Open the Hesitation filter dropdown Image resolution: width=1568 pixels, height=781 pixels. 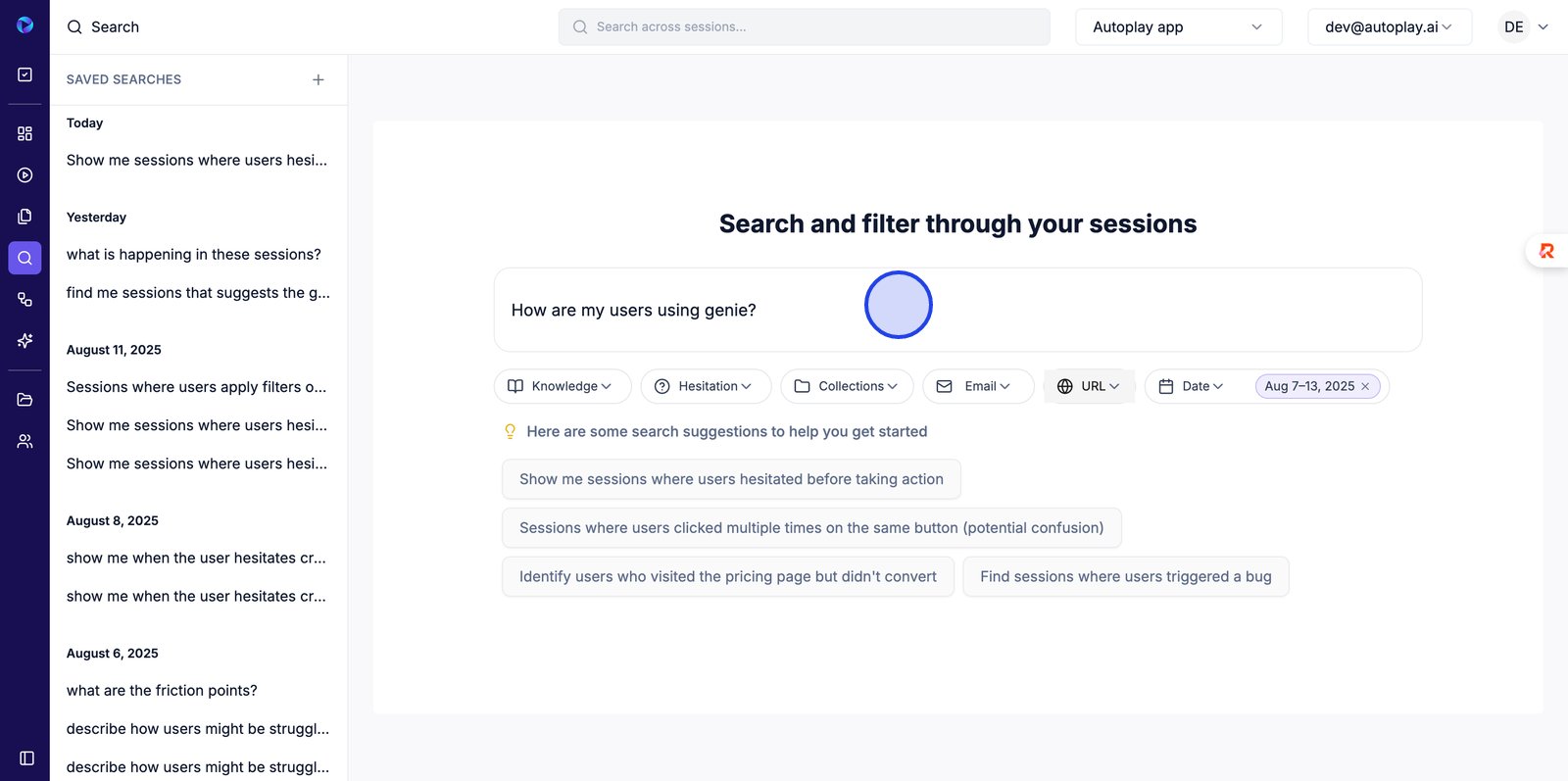706,386
